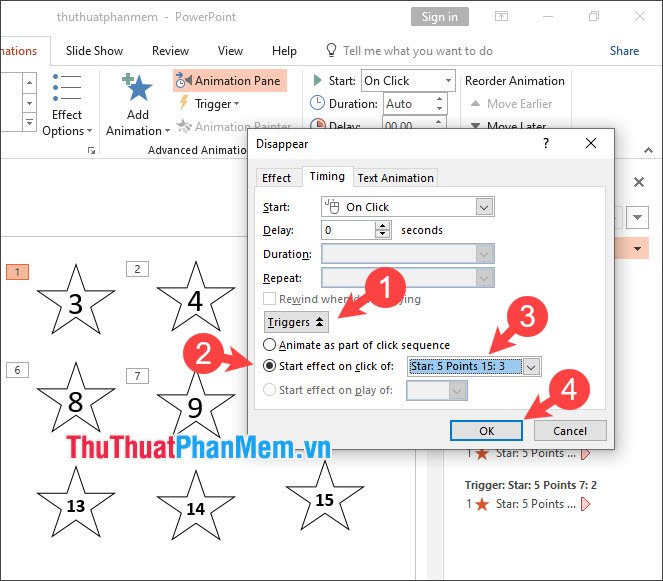Open the Help ribbon tab
The image size is (663, 581).
click(284, 51)
